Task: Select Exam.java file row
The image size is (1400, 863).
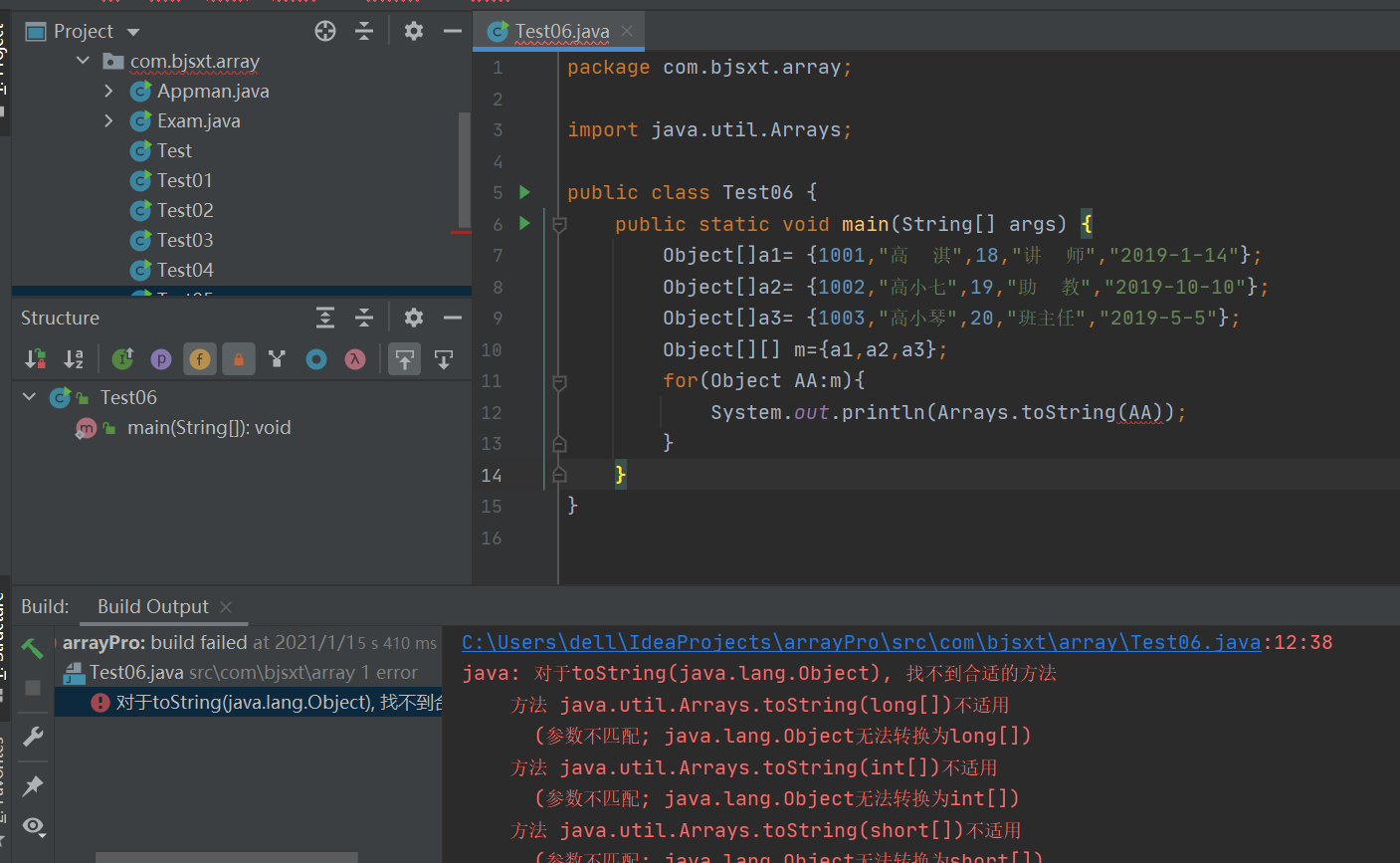Action: [x=198, y=120]
